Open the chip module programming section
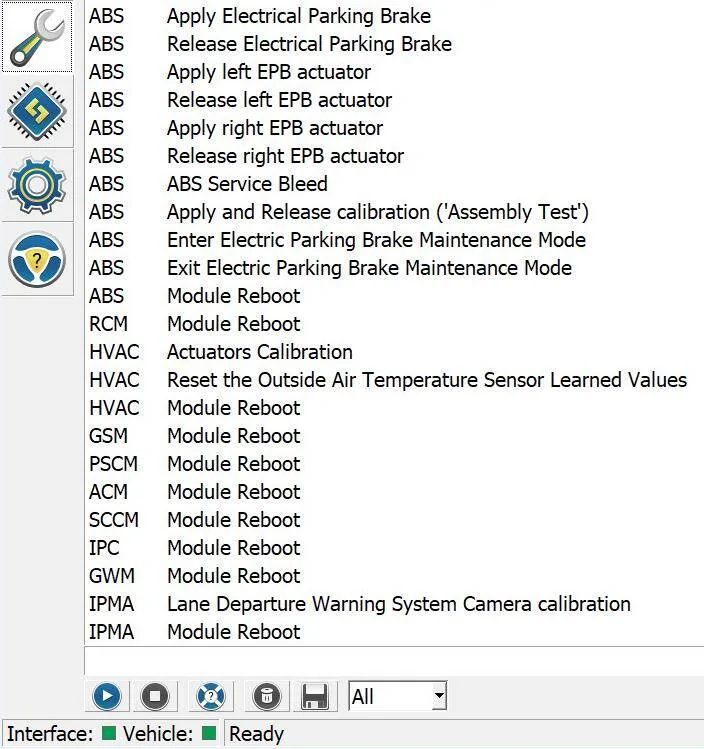The width and height of the screenshot is (704, 749). coord(37,111)
